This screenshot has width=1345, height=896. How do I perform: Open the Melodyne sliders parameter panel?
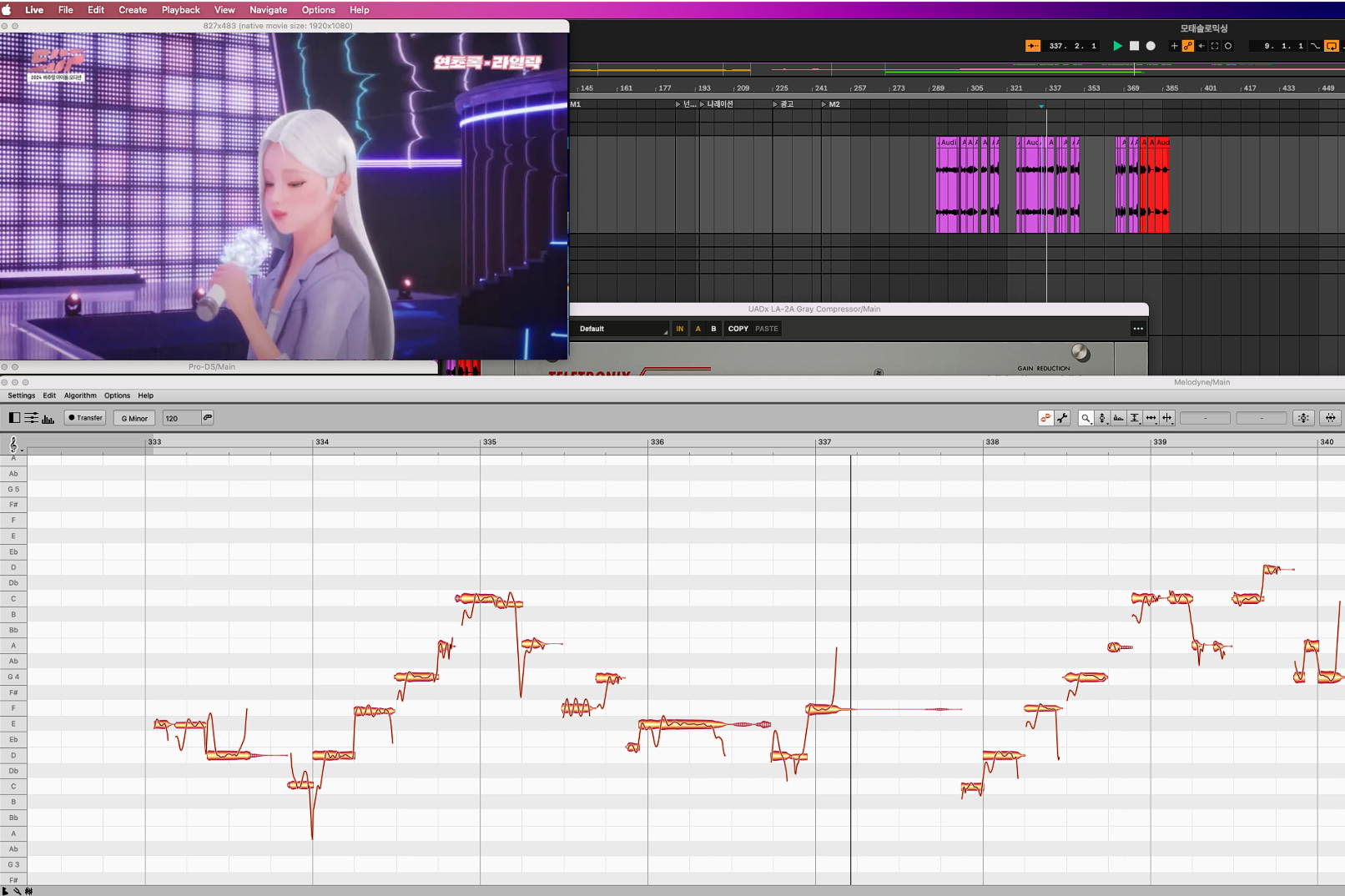31,418
